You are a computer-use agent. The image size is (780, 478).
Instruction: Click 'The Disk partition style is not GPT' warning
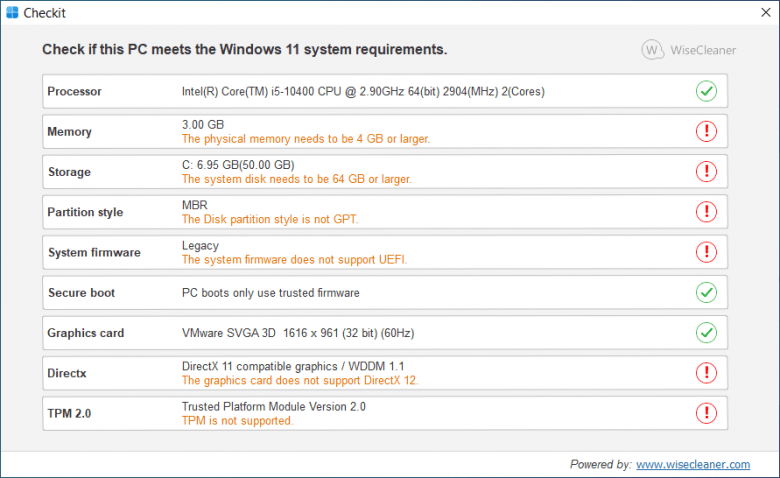[270, 219]
